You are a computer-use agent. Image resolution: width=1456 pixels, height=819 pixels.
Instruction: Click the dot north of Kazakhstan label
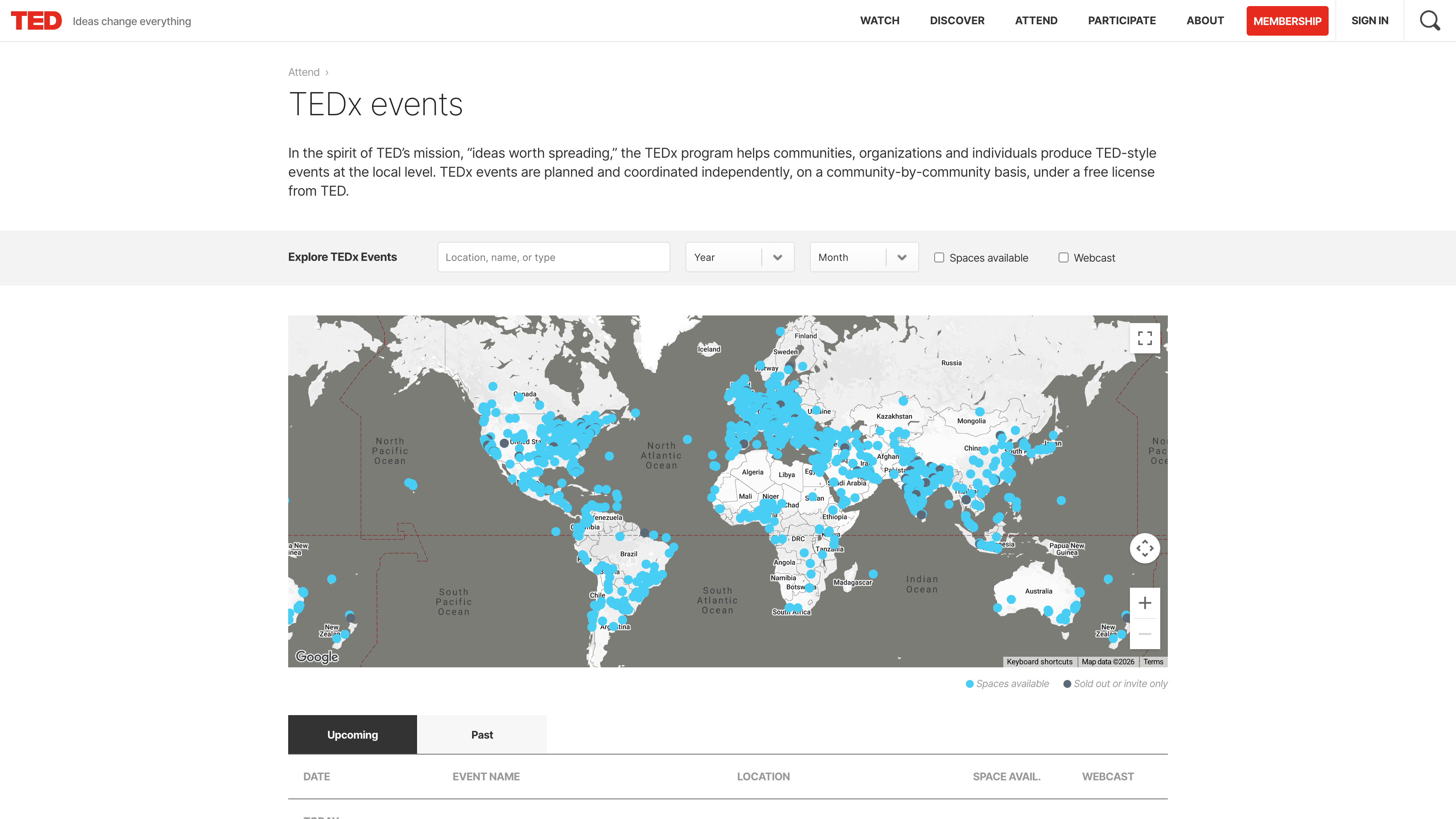click(903, 401)
